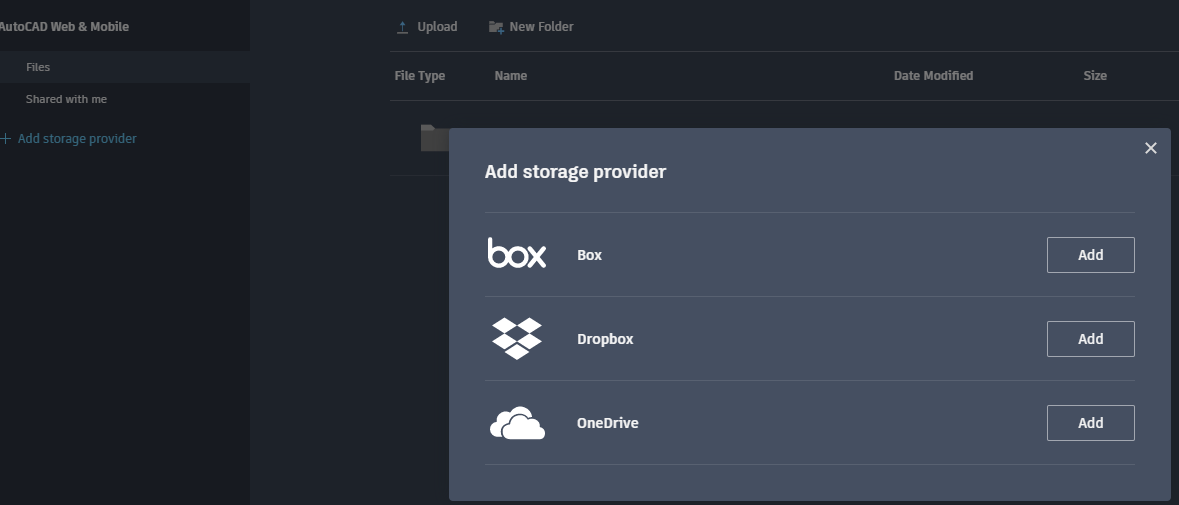This screenshot has width=1179, height=505.
Task: Sort by File Type column header
Action: 420,76
